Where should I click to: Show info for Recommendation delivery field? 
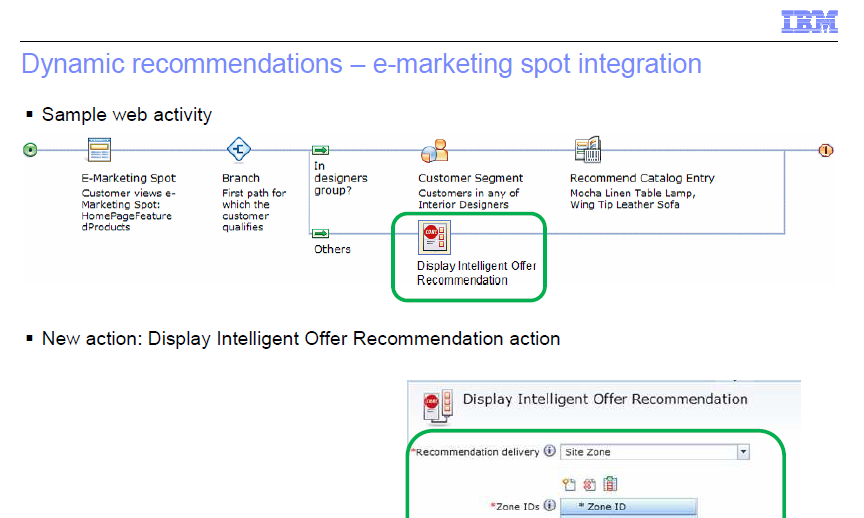(x=549, y=451)
